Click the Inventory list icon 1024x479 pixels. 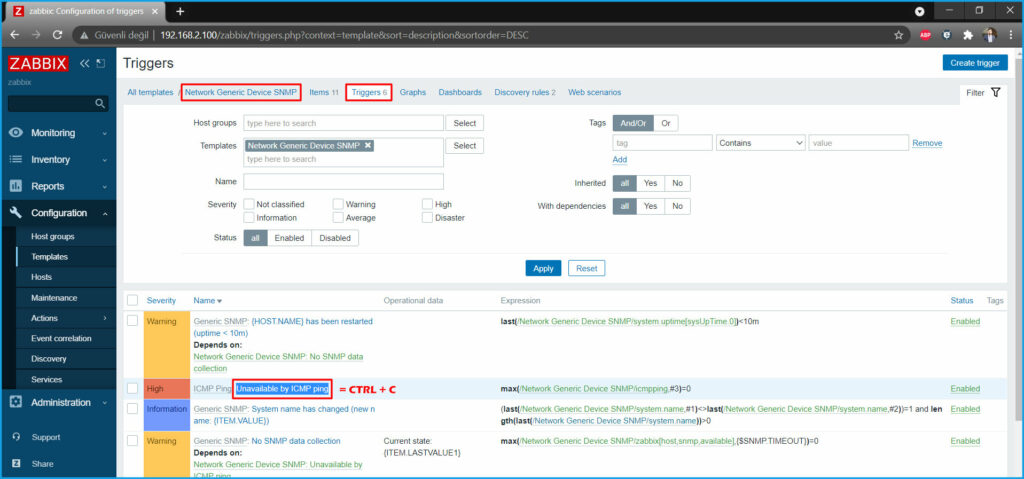[x=16, y=159]
